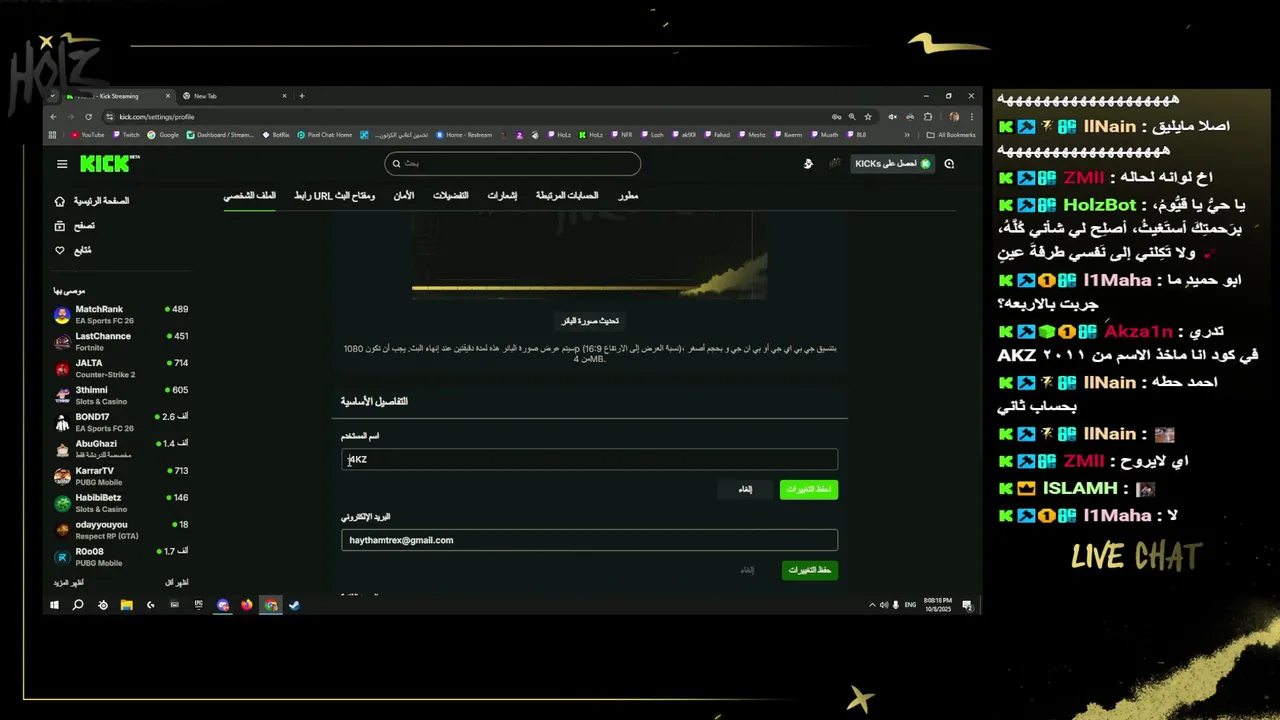The height and width of the screenshot is (720, 1280).
Task: Open Firefox from the taskbar
Action: tap(247, 605)
